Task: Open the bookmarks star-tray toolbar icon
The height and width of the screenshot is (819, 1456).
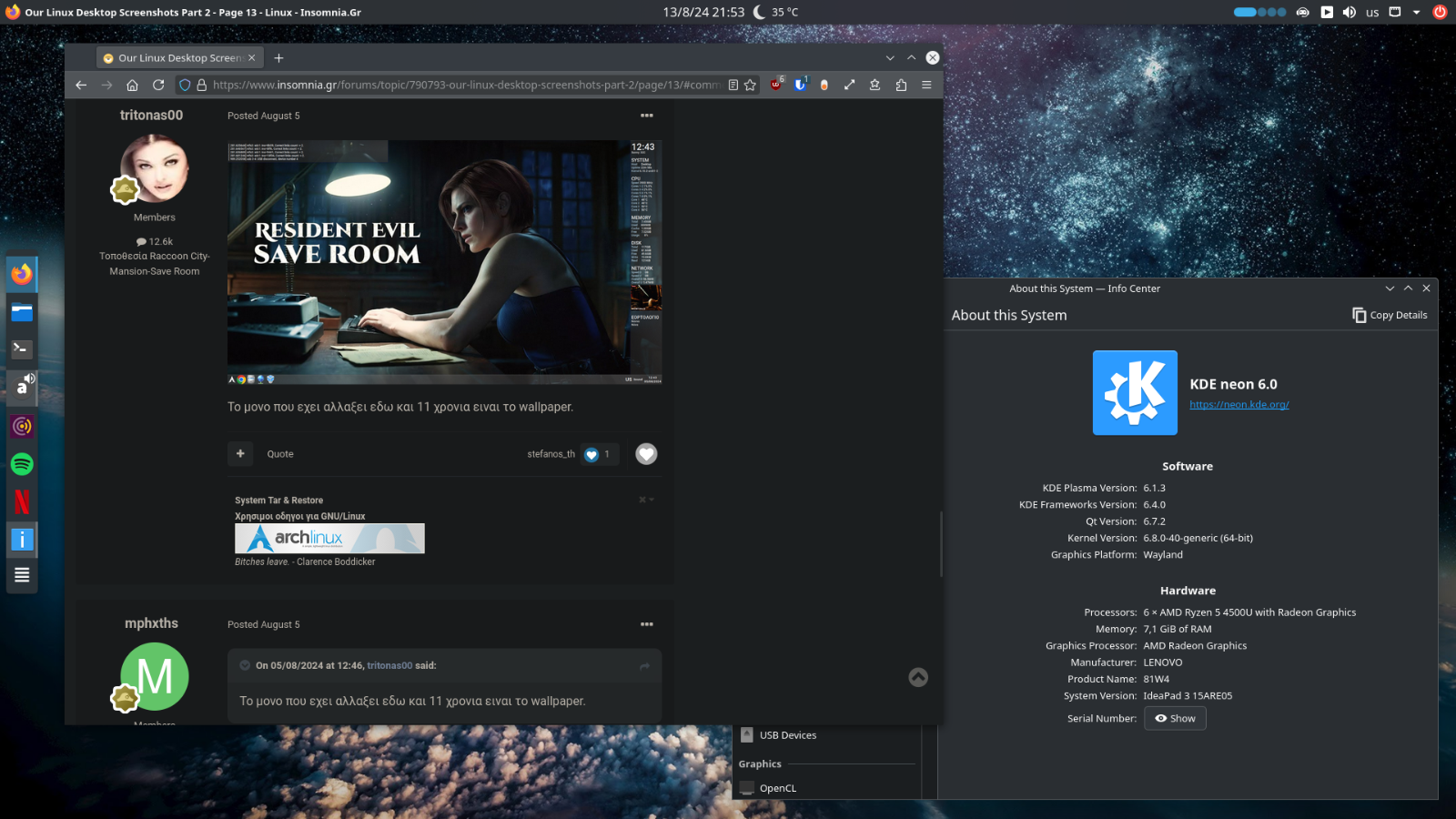Action: click(x=875, y=85)
